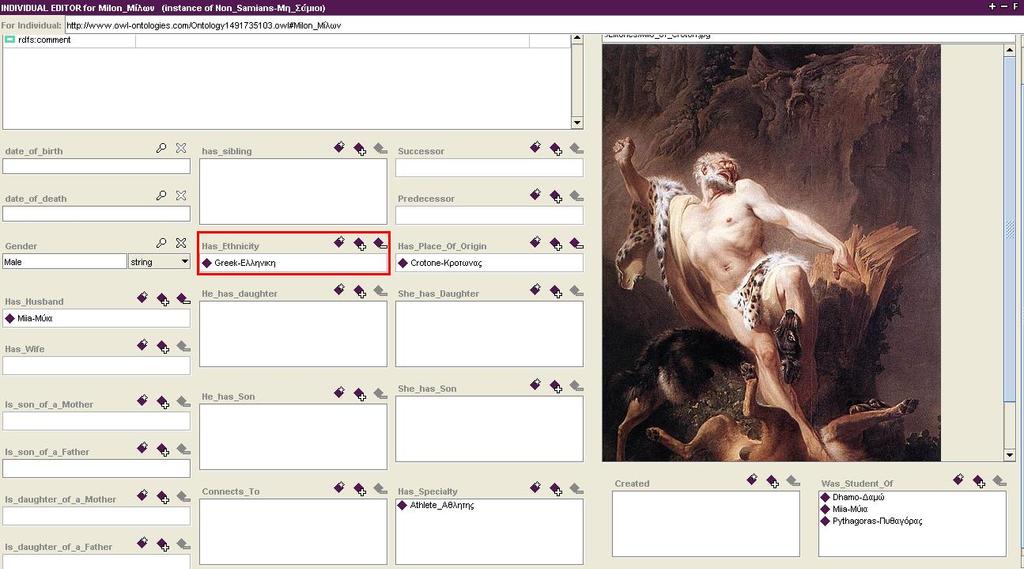Image resolution: width=1024 pixels, height=569 pixels.
Task: Open the Gender string datatype dropdown
Action: tap(184, 261)
